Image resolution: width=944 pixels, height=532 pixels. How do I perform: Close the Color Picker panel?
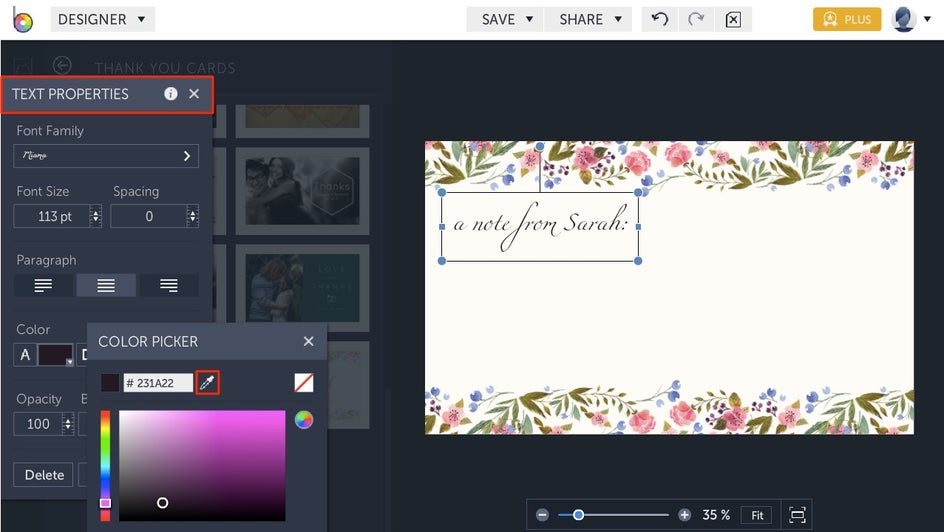click(x=308, y=341)
